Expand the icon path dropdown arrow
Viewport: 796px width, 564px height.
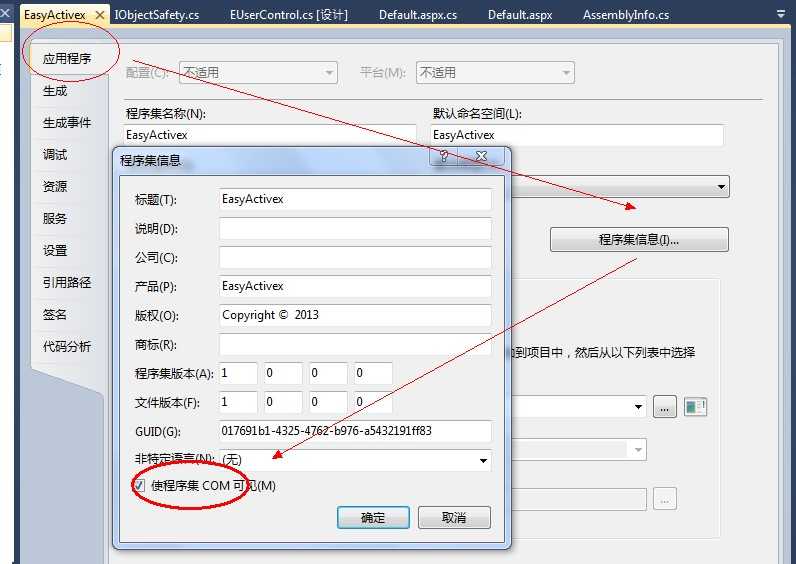click(638, 407)
